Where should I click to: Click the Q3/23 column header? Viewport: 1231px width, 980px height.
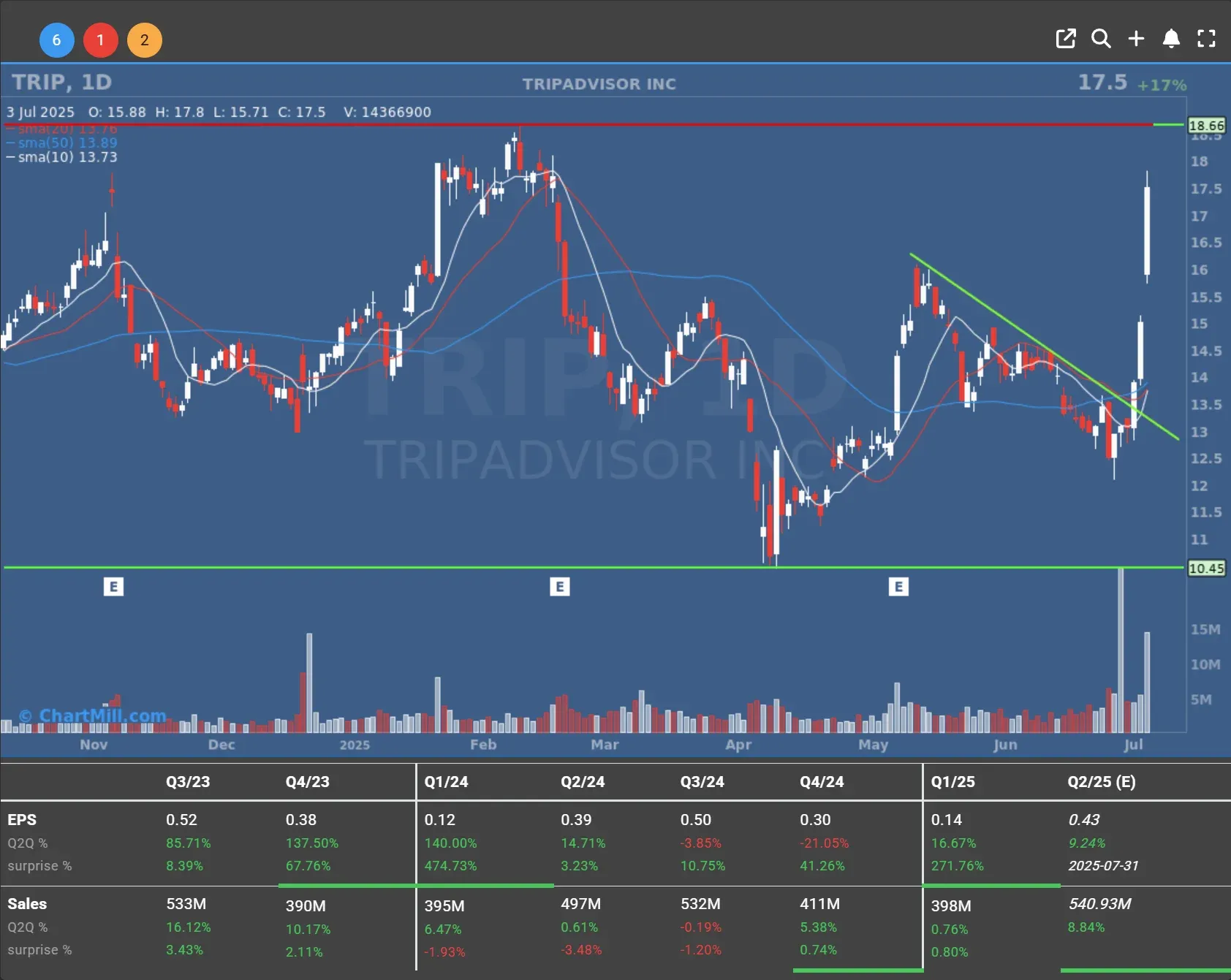pos(188,781)
